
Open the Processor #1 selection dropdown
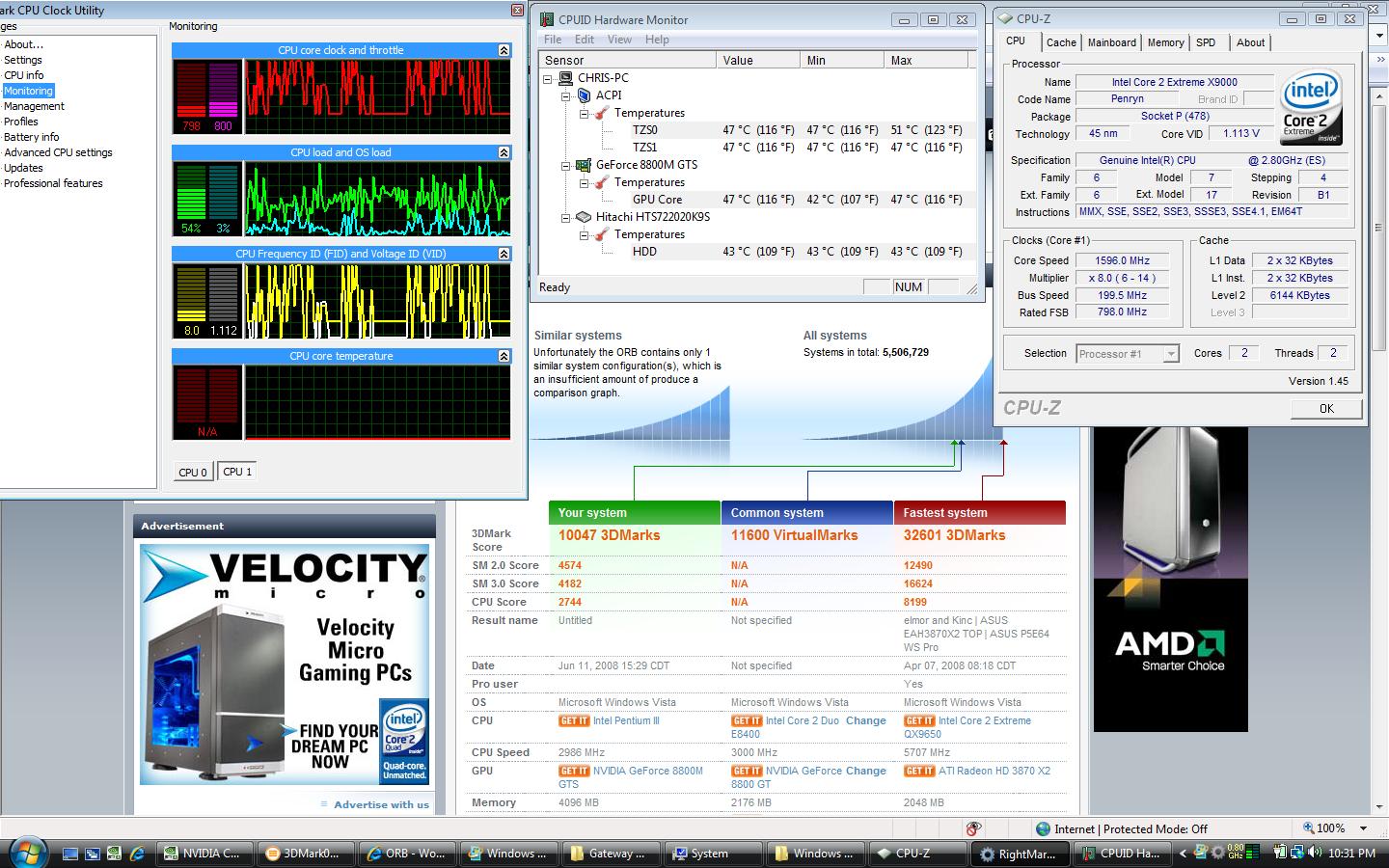[x=1170, y=354]
